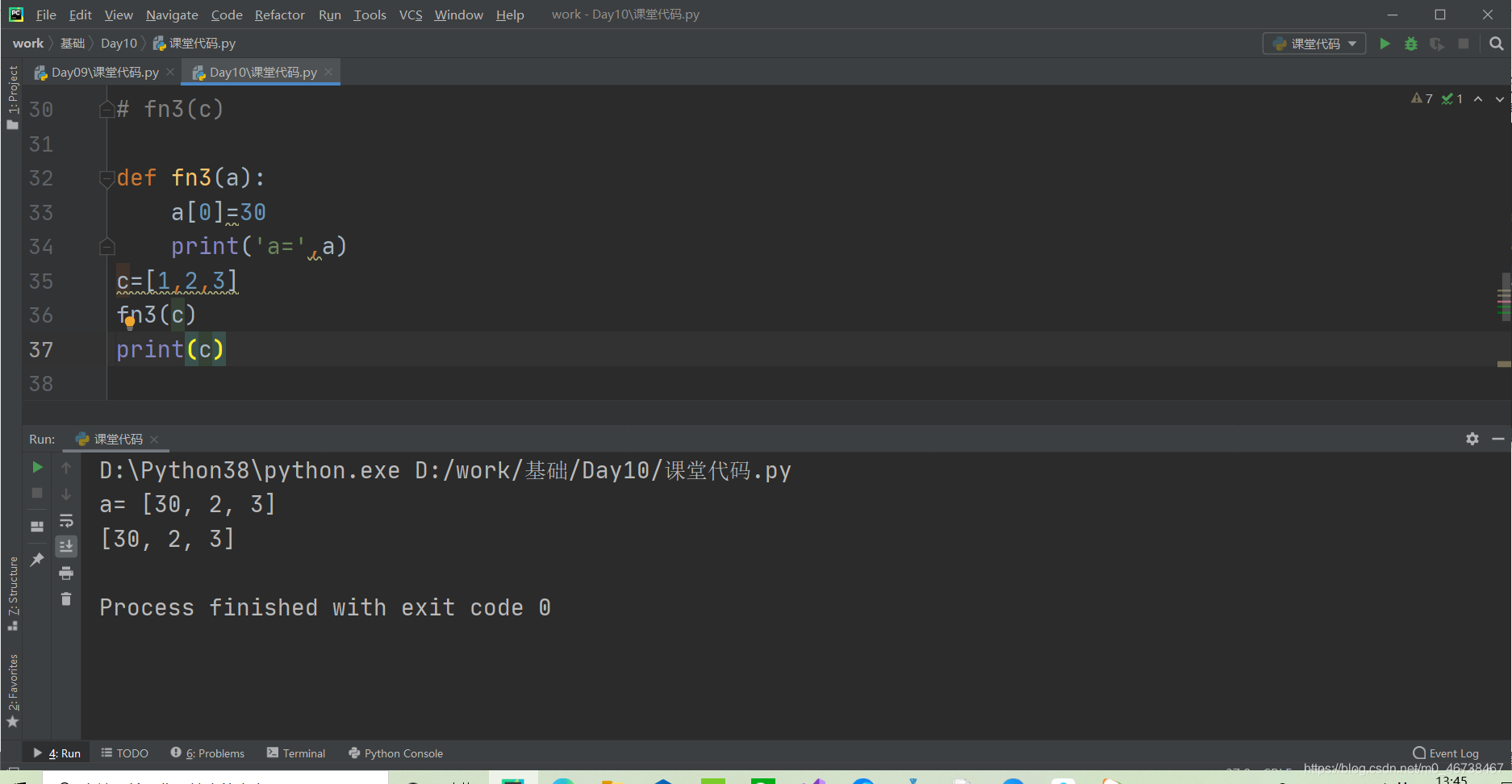Open the TODO tool window
1512x784 pixels.
coord(124,753)
